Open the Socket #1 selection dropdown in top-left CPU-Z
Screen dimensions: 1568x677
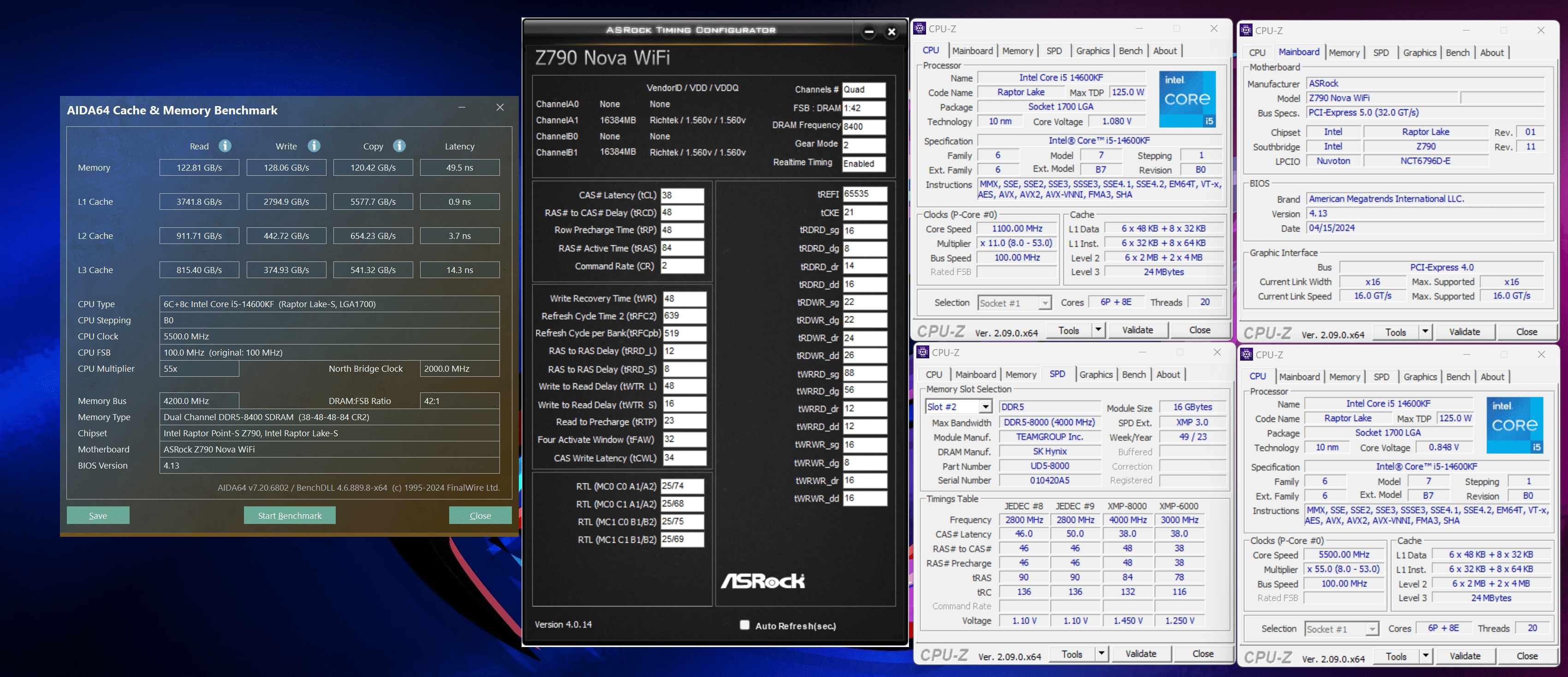tap(1045, 303)
